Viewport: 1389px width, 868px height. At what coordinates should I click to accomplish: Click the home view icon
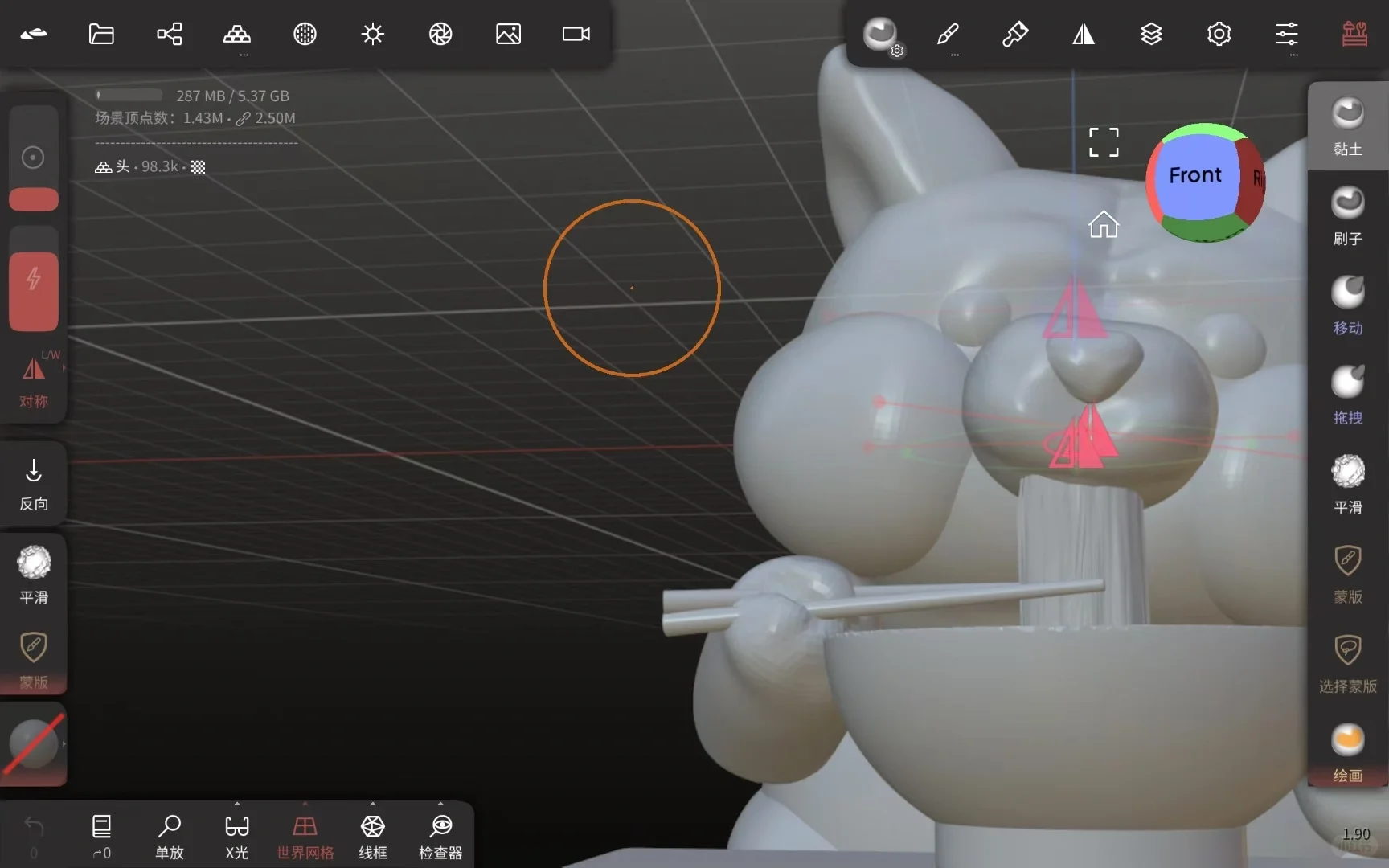(1104, 224)
